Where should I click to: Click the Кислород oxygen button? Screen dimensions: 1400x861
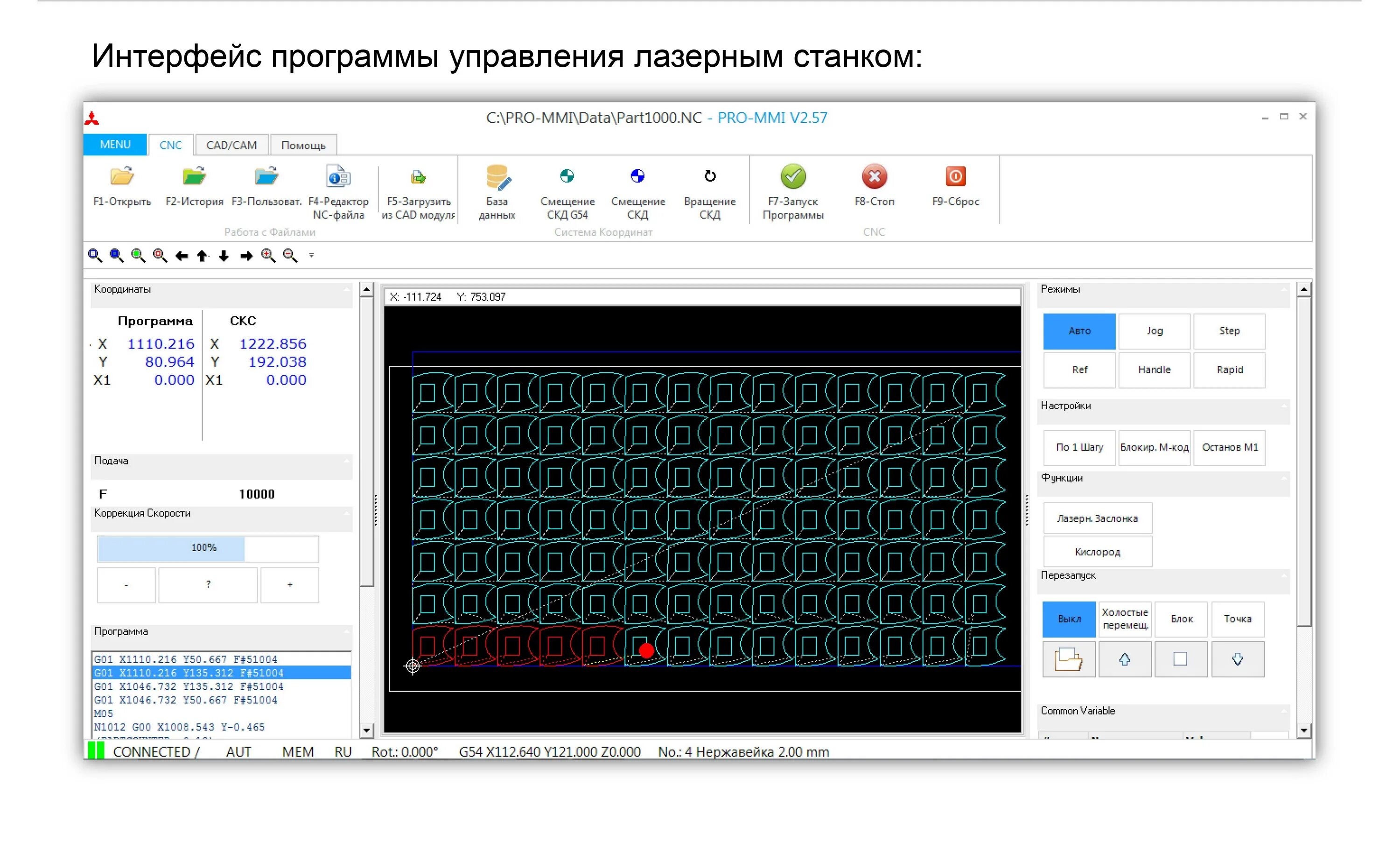[x=1097, y=552]
